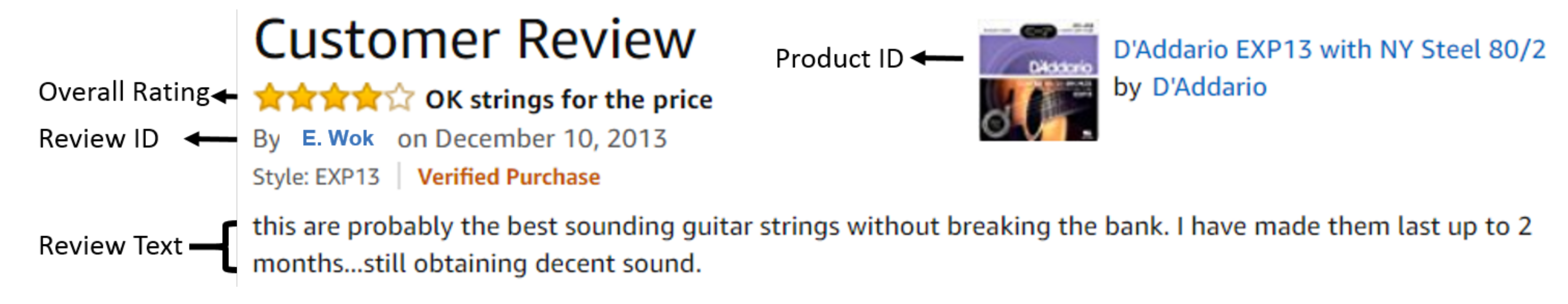Click the D'Addario brand link after "by"
Image resolution: width=1568 pixels, height=304 pixels.
(1210, 87)
